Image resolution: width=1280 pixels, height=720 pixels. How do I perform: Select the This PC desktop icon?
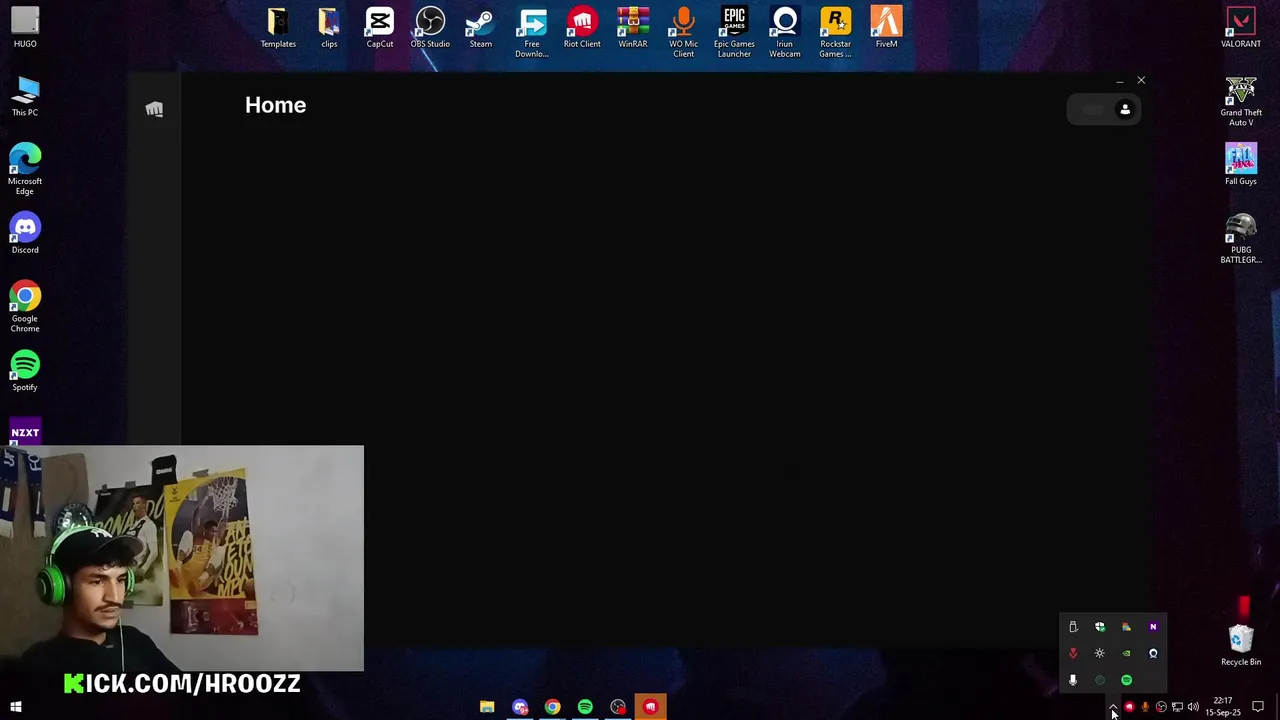tap(25, 97)
